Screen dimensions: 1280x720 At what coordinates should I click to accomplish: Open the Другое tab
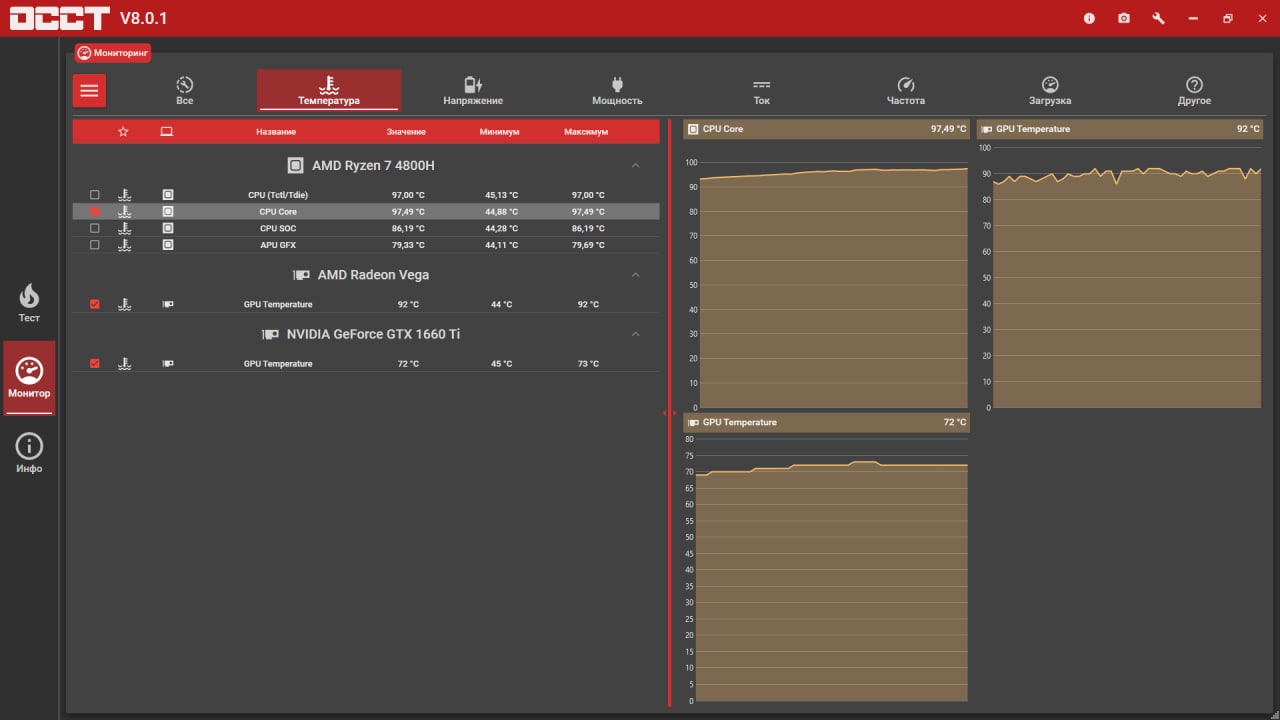click(1194, 90)
